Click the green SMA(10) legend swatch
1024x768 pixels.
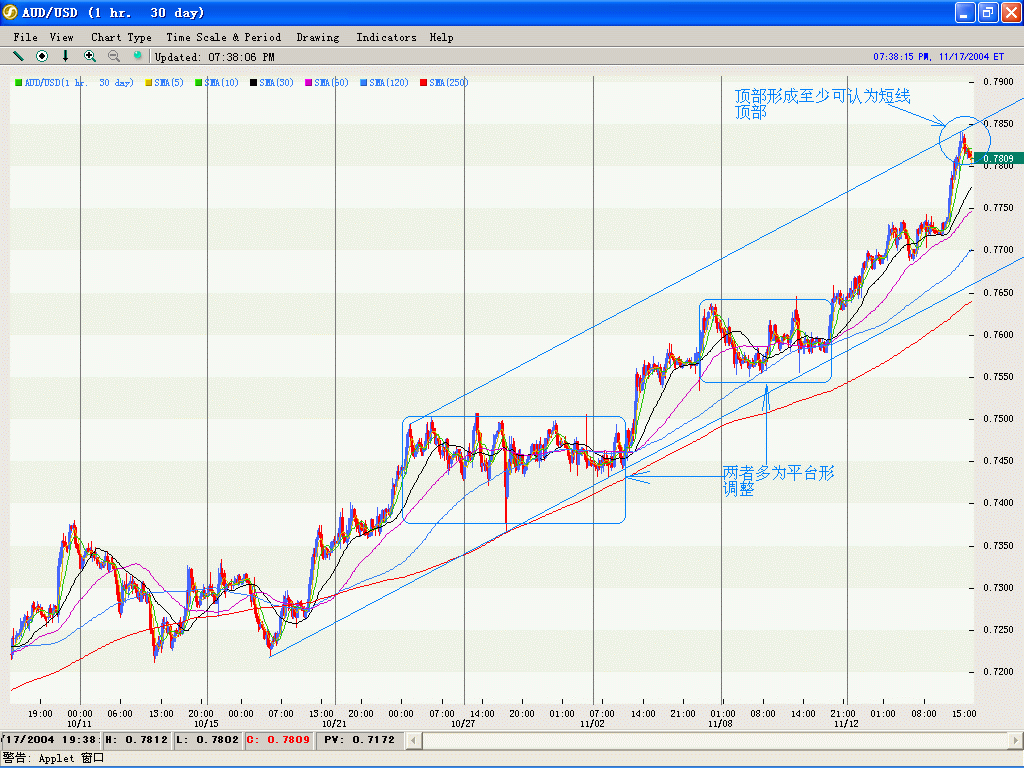tap(199, 82)
